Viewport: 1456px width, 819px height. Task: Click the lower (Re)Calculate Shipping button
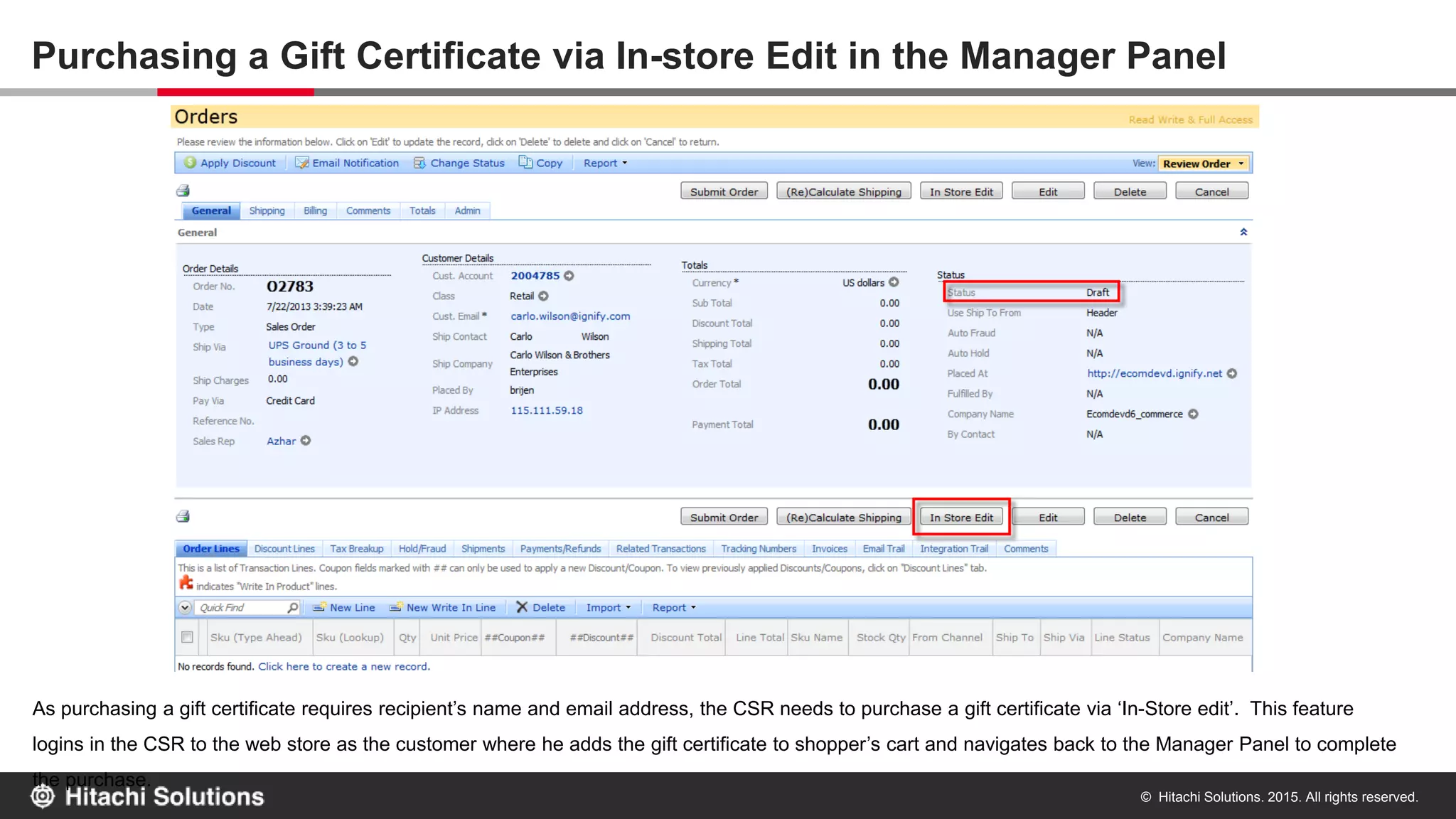click(843, 517)
